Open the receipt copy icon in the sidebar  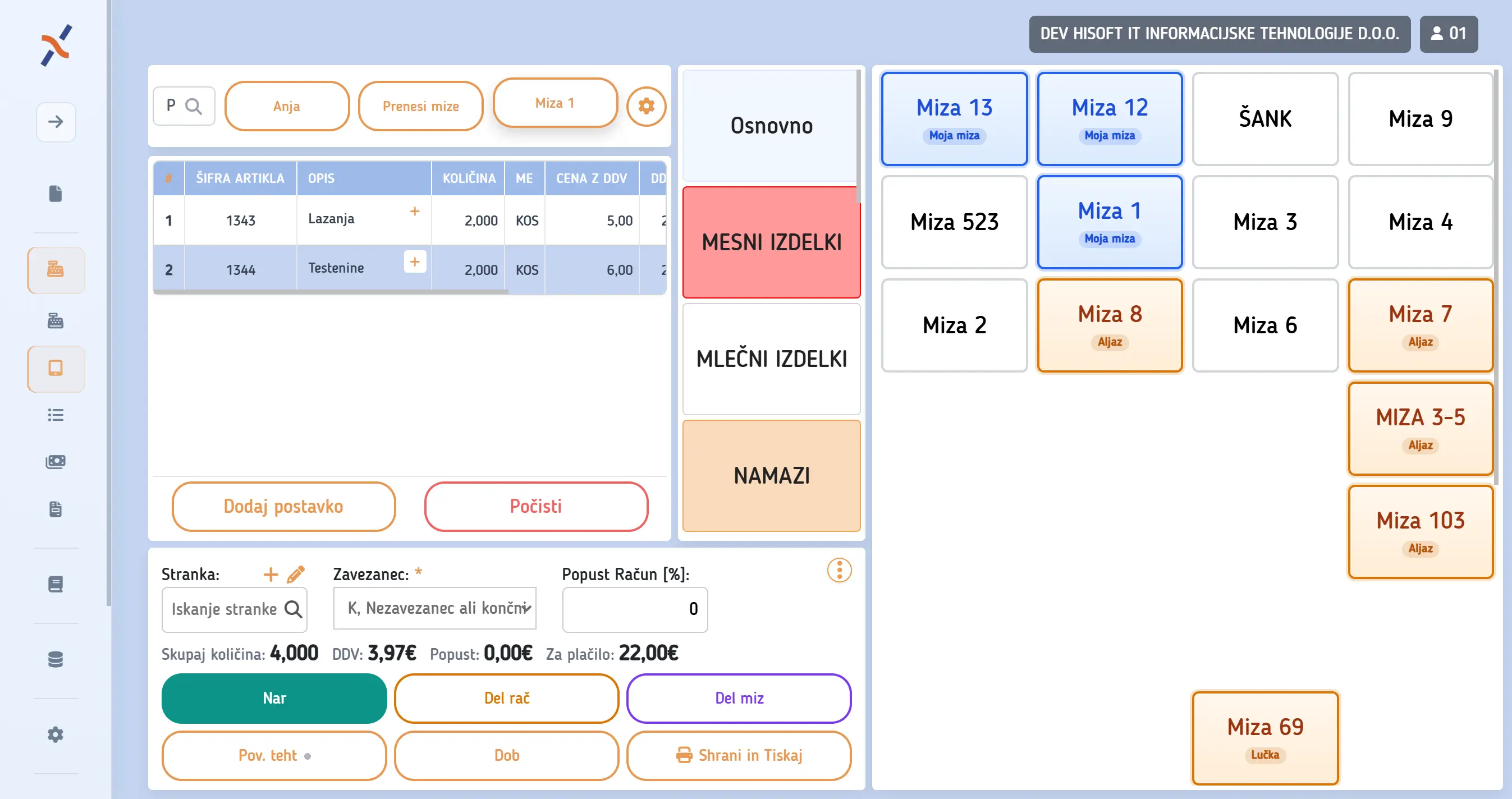click(x=56, y=508)
